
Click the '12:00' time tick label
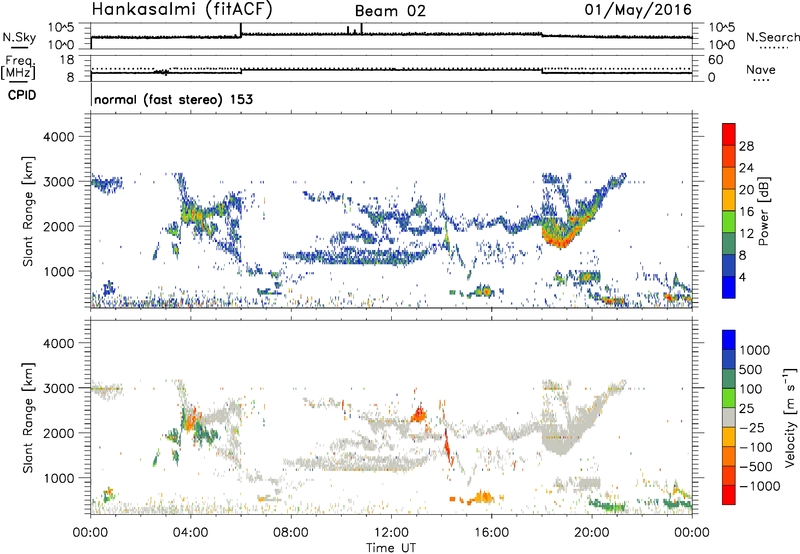click(391, 533)
